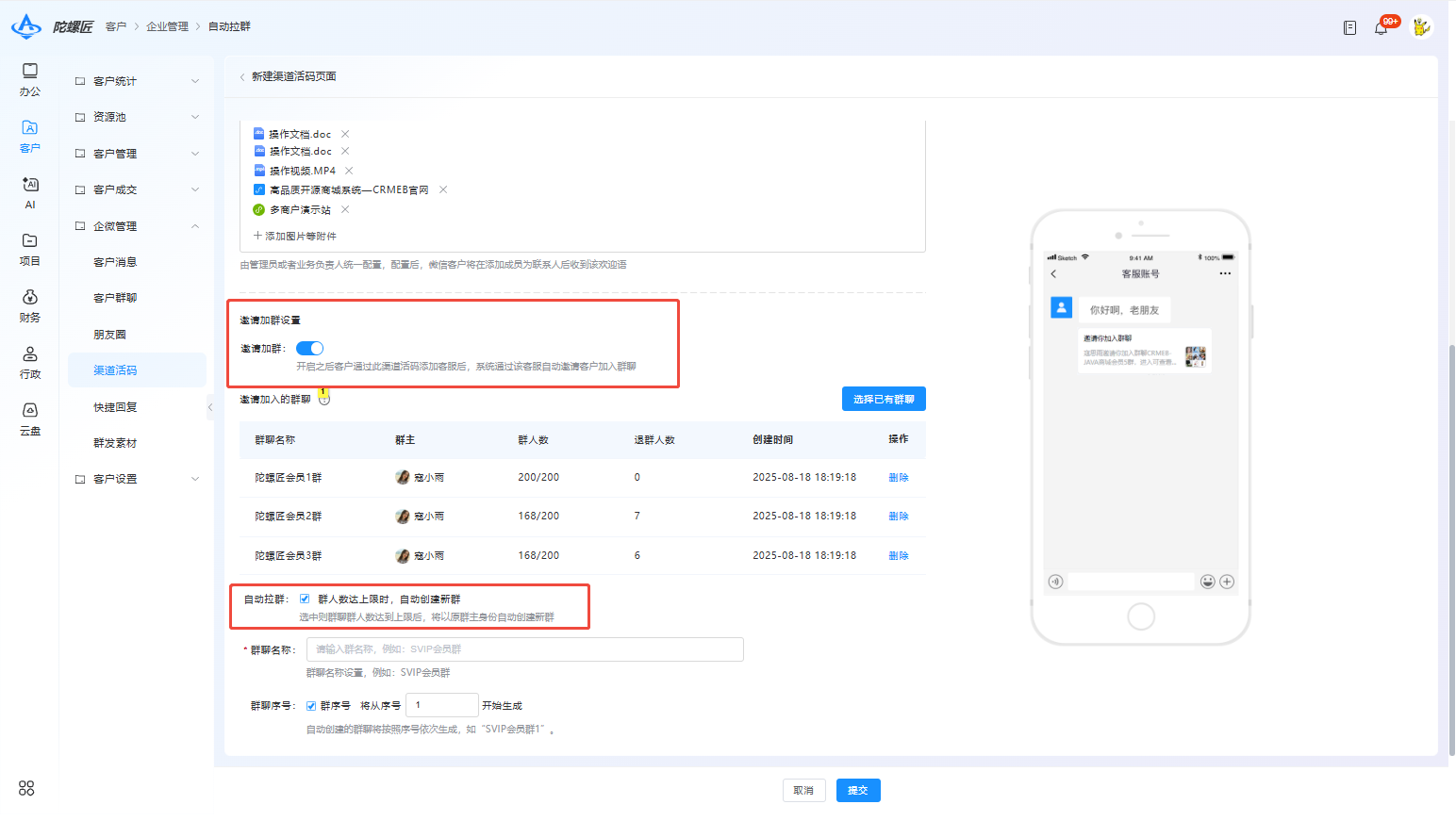
Task: Click the 选择已有群聊 button
Action: [x=884, y=399]
